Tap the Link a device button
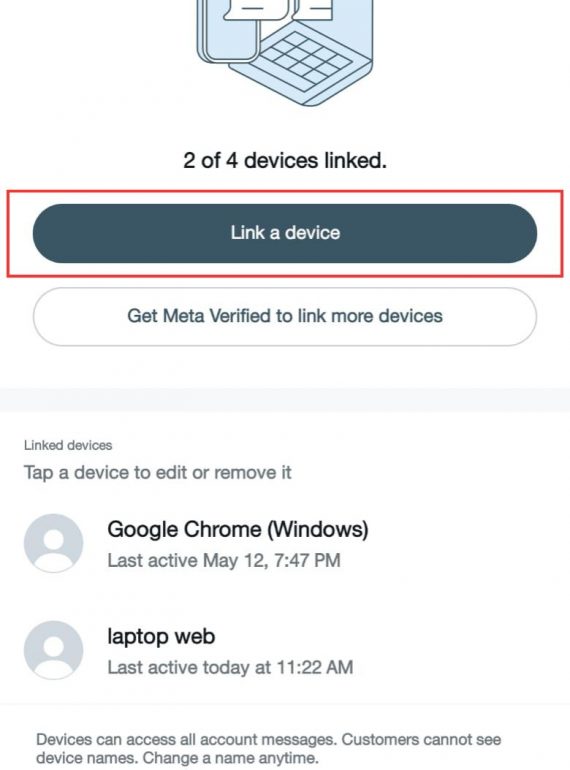The image size is (570, 770). pos(285,233)
